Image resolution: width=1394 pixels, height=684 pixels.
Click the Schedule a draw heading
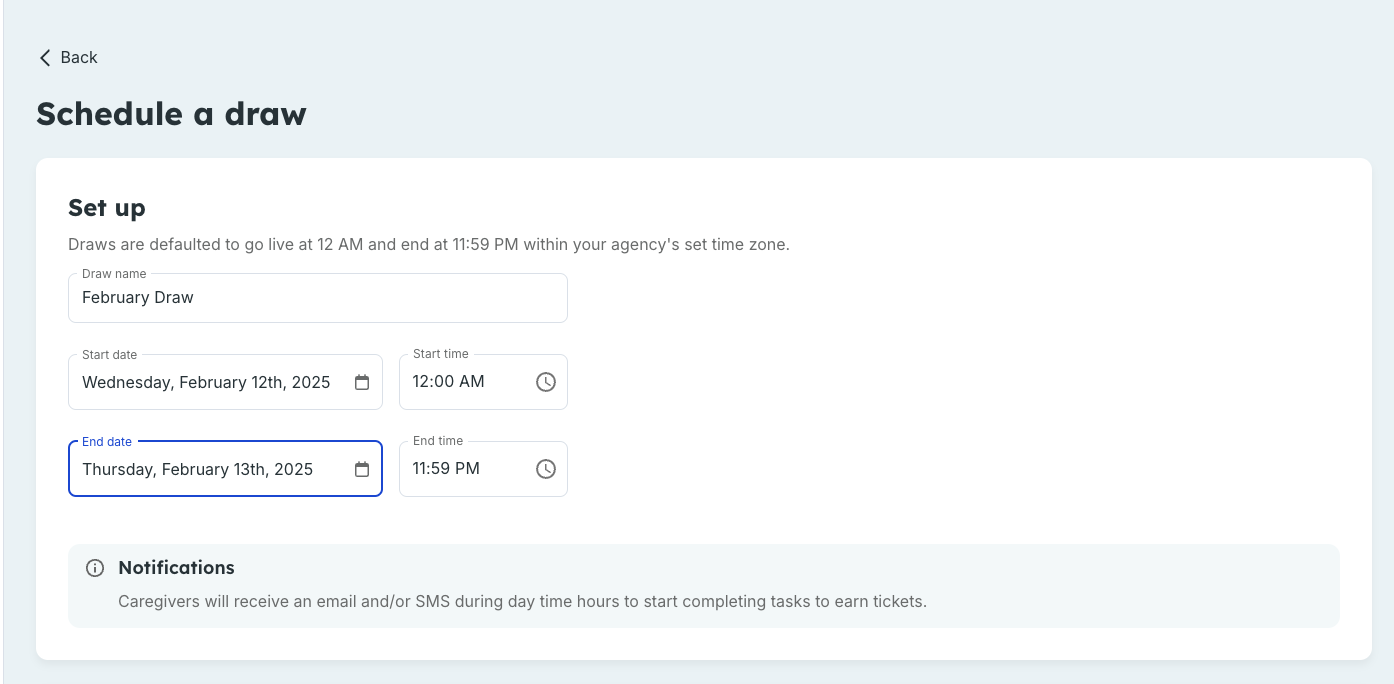(171, 114)
